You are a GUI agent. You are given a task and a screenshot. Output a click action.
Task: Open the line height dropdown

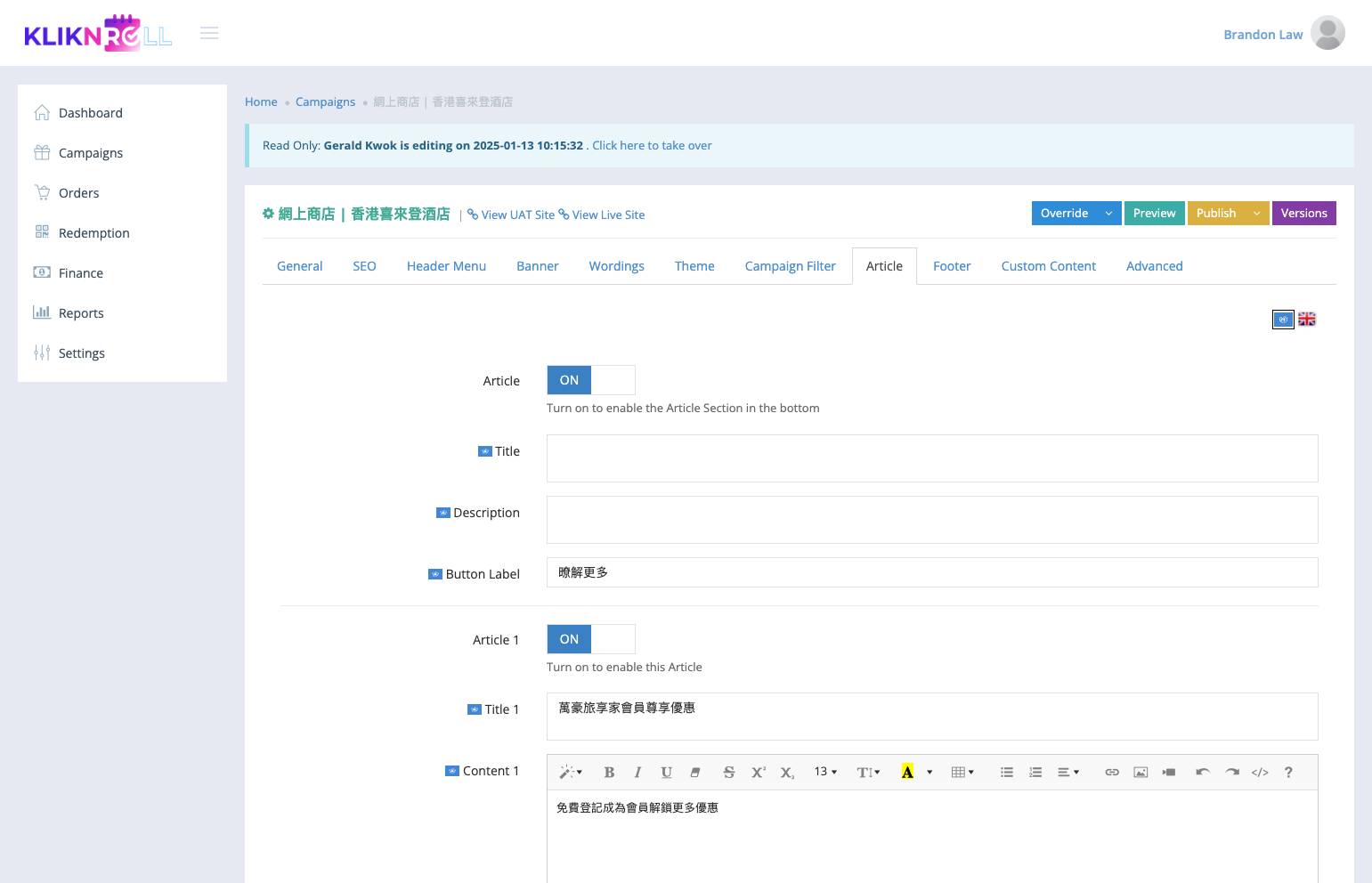(x=869, y=773)
